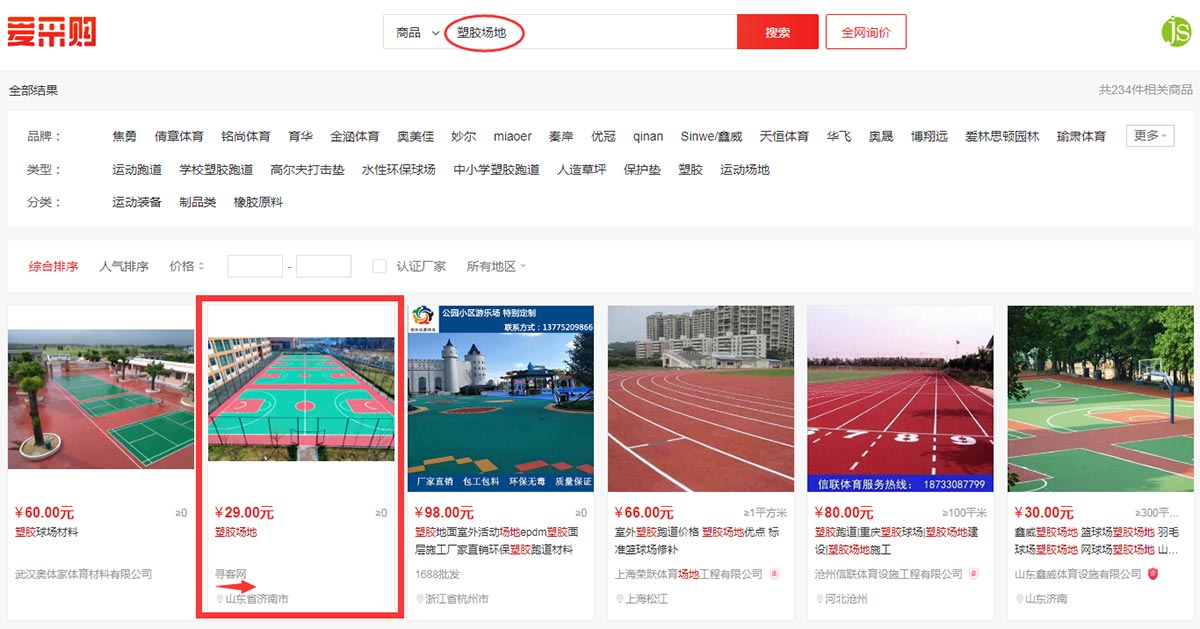Click red shield badge next to 山东鑫威体育设施有限公司
This screenshot has height=629, width=1200.
click(1153, 574)
